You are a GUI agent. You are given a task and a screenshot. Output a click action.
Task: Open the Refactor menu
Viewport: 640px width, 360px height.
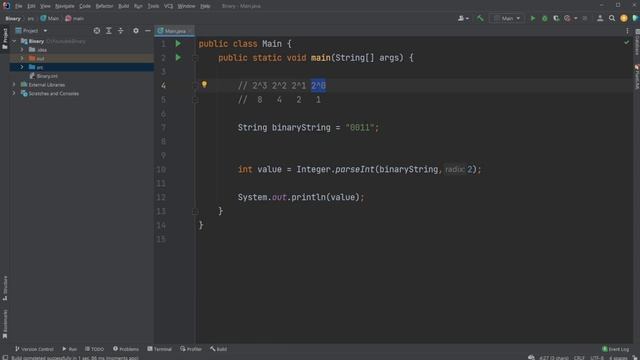pos(104,6)
